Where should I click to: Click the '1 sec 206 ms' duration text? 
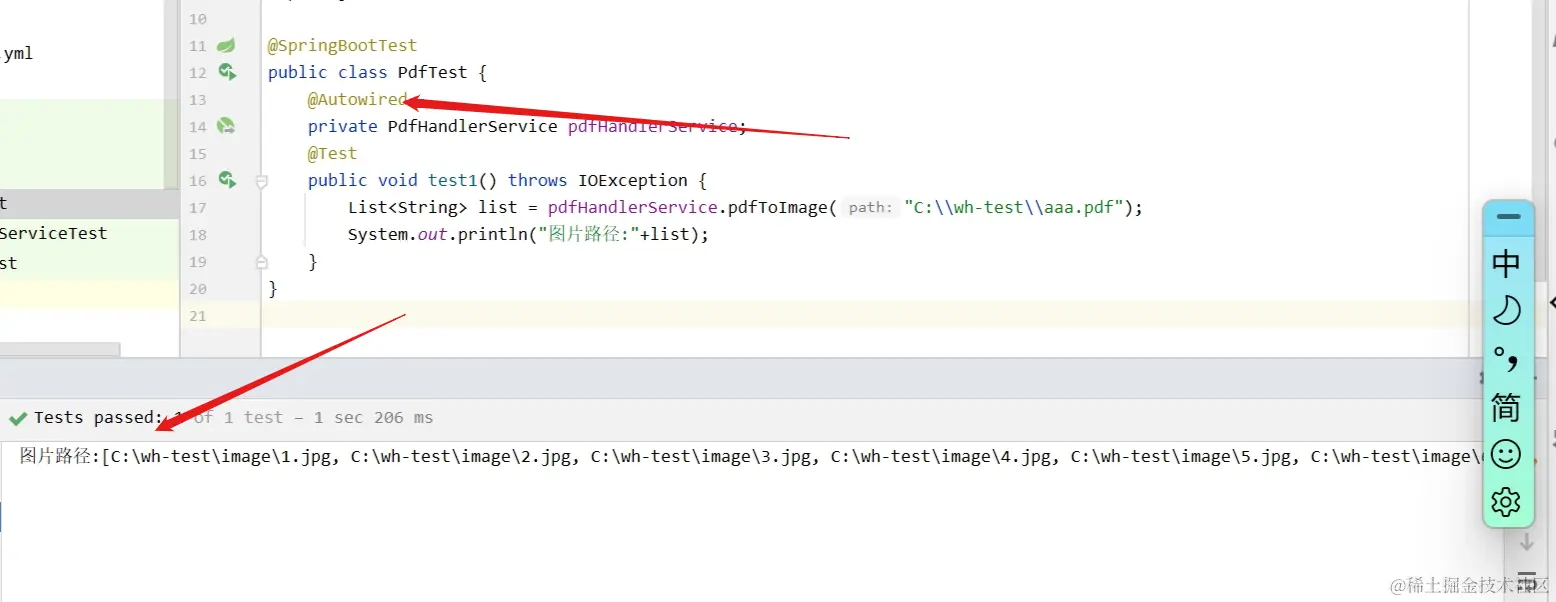coord(373,417)
